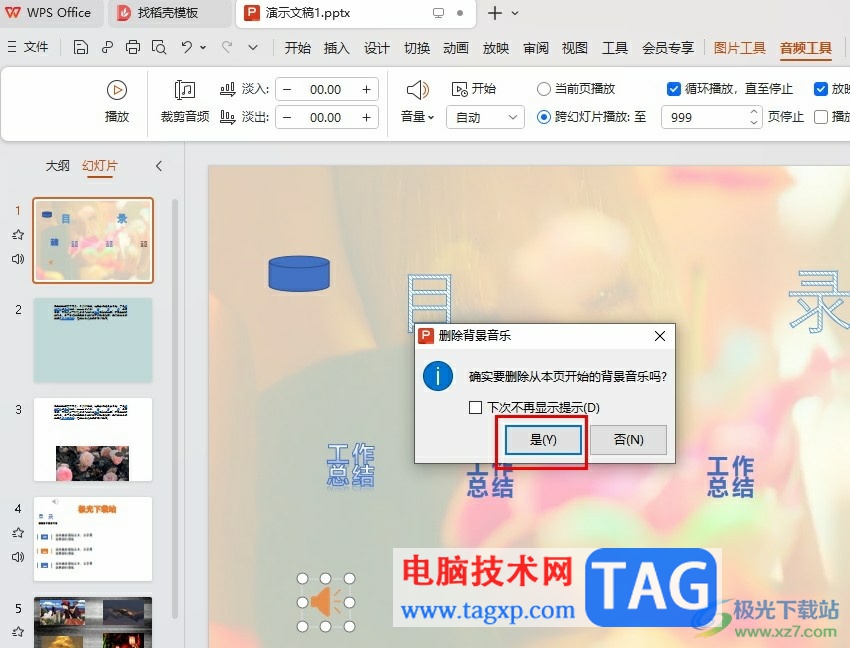
Task: Select slide 4 thumbnail
Action: coord(93,539)
